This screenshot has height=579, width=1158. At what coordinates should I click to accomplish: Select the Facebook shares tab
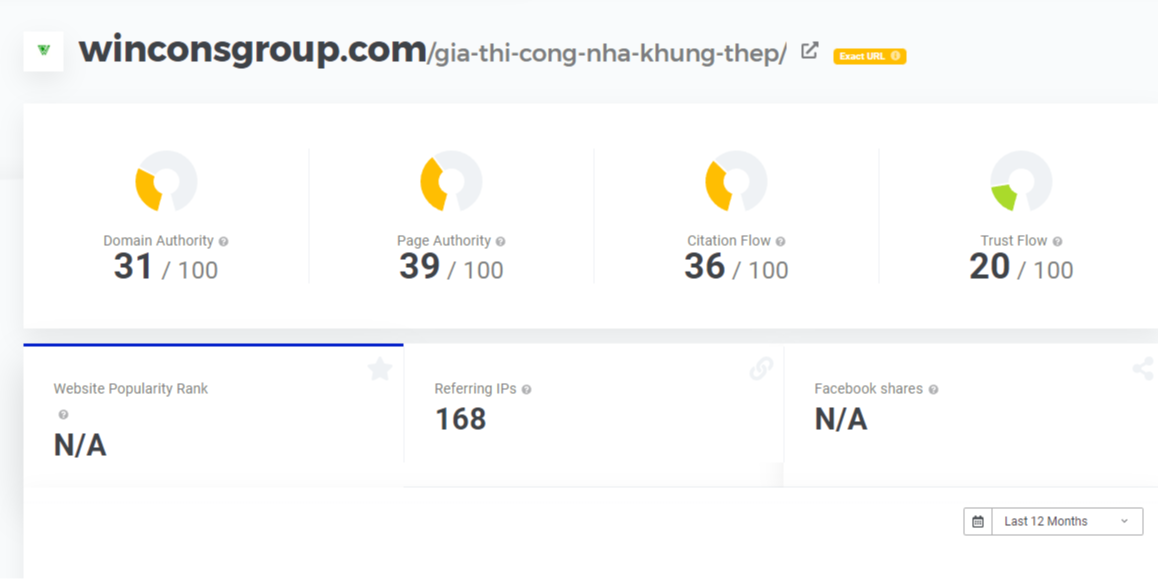pyautogui.click(x=971, y=414)
